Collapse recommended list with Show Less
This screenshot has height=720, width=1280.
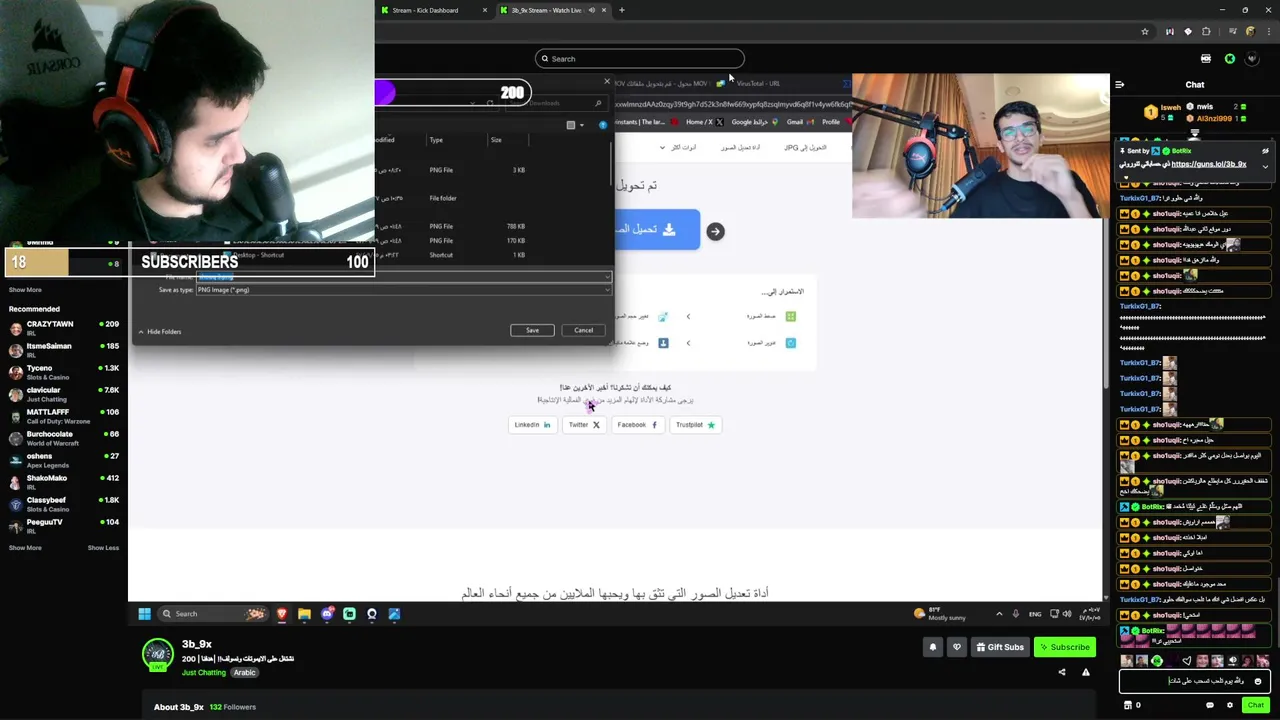click(x=103, y=548)
